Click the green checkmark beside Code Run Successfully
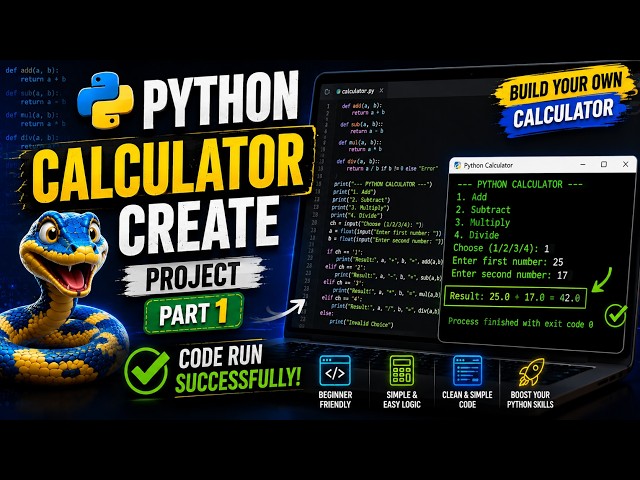This screenshot has width=640, height=480. click(x=147, y=371)
